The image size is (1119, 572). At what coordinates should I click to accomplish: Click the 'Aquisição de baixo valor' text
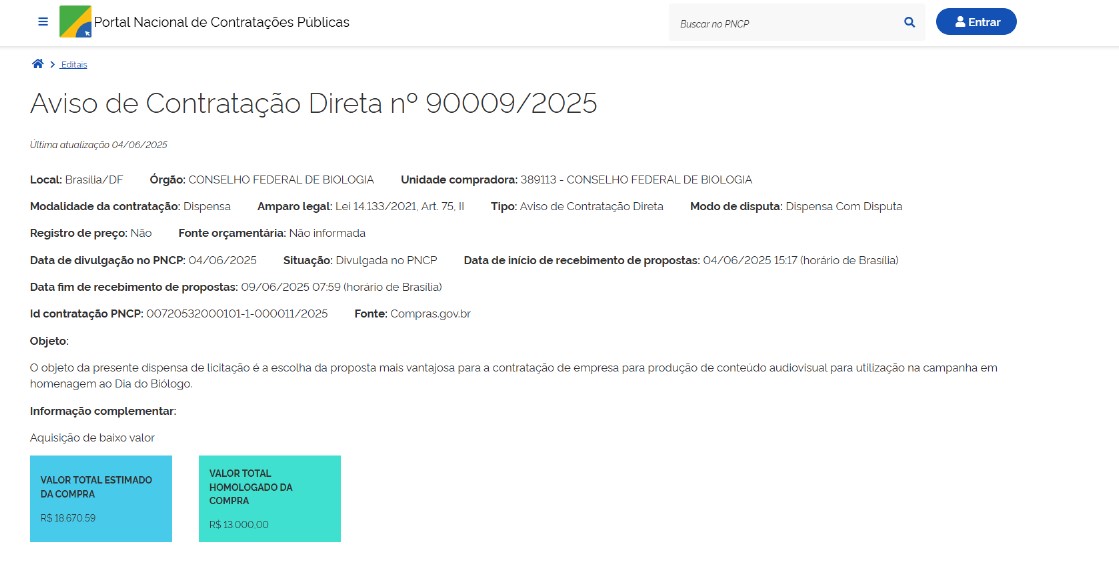tap(92, 438)
